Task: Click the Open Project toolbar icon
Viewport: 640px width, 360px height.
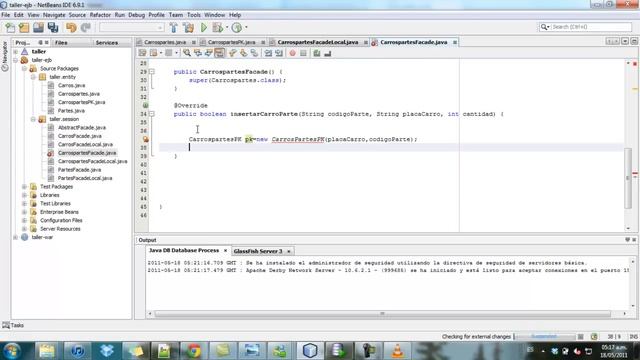Action: (x=38, y=28)
